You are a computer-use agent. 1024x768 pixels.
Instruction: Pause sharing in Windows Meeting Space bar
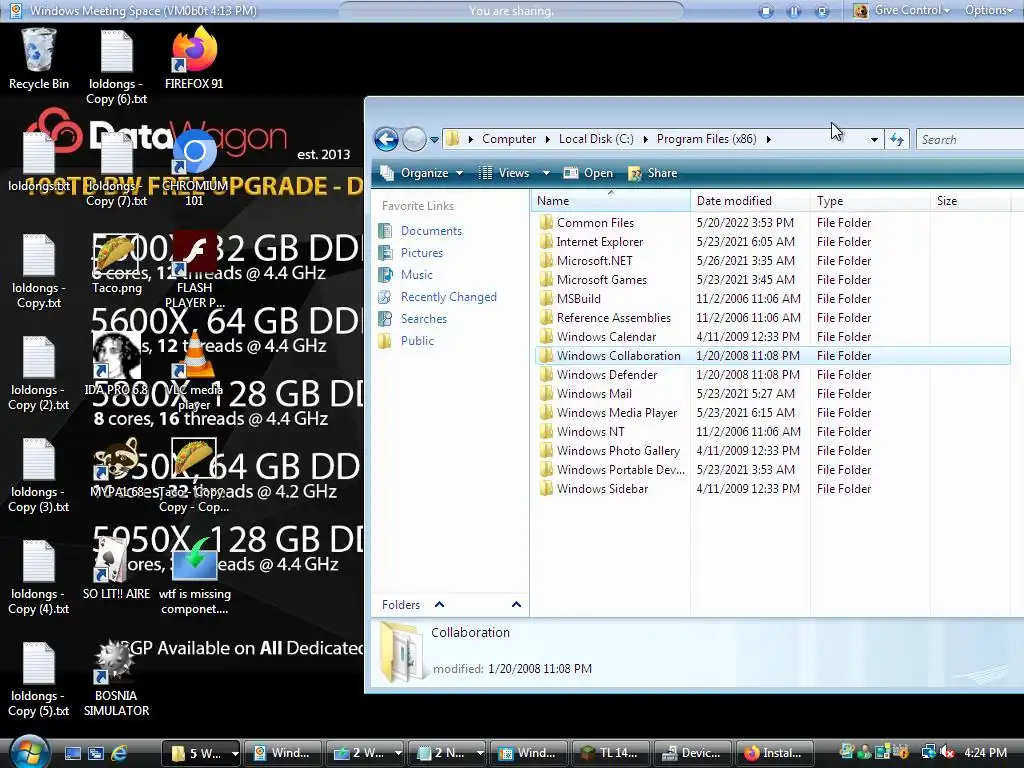click(x=793, y=11)
